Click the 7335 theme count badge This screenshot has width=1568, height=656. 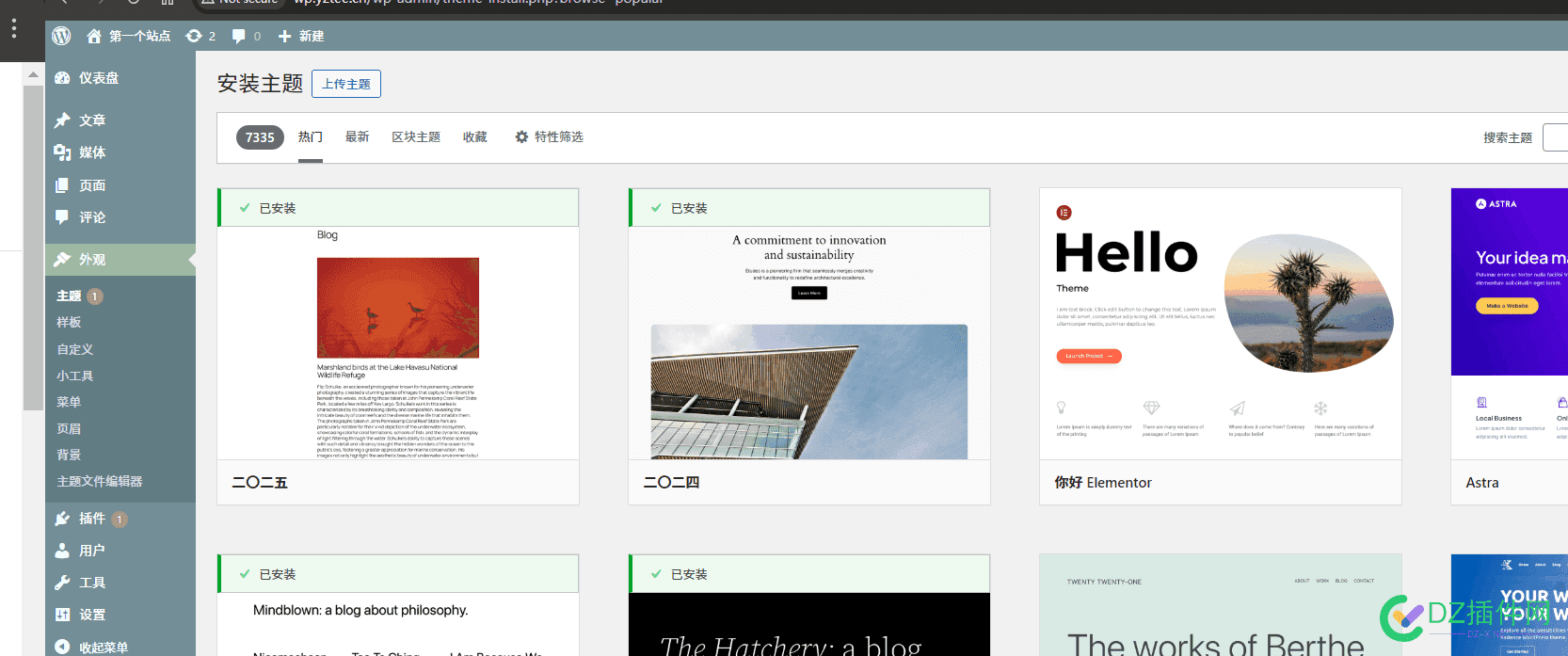pos(260,137)
